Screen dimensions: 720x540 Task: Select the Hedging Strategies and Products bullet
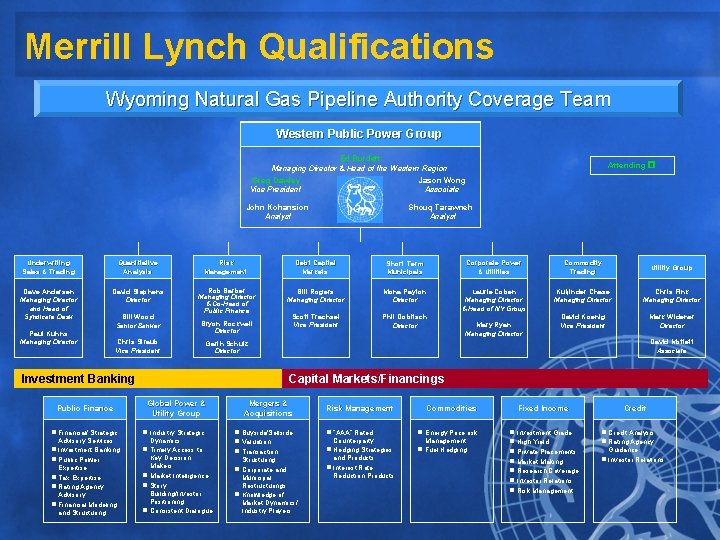(359, 454)
